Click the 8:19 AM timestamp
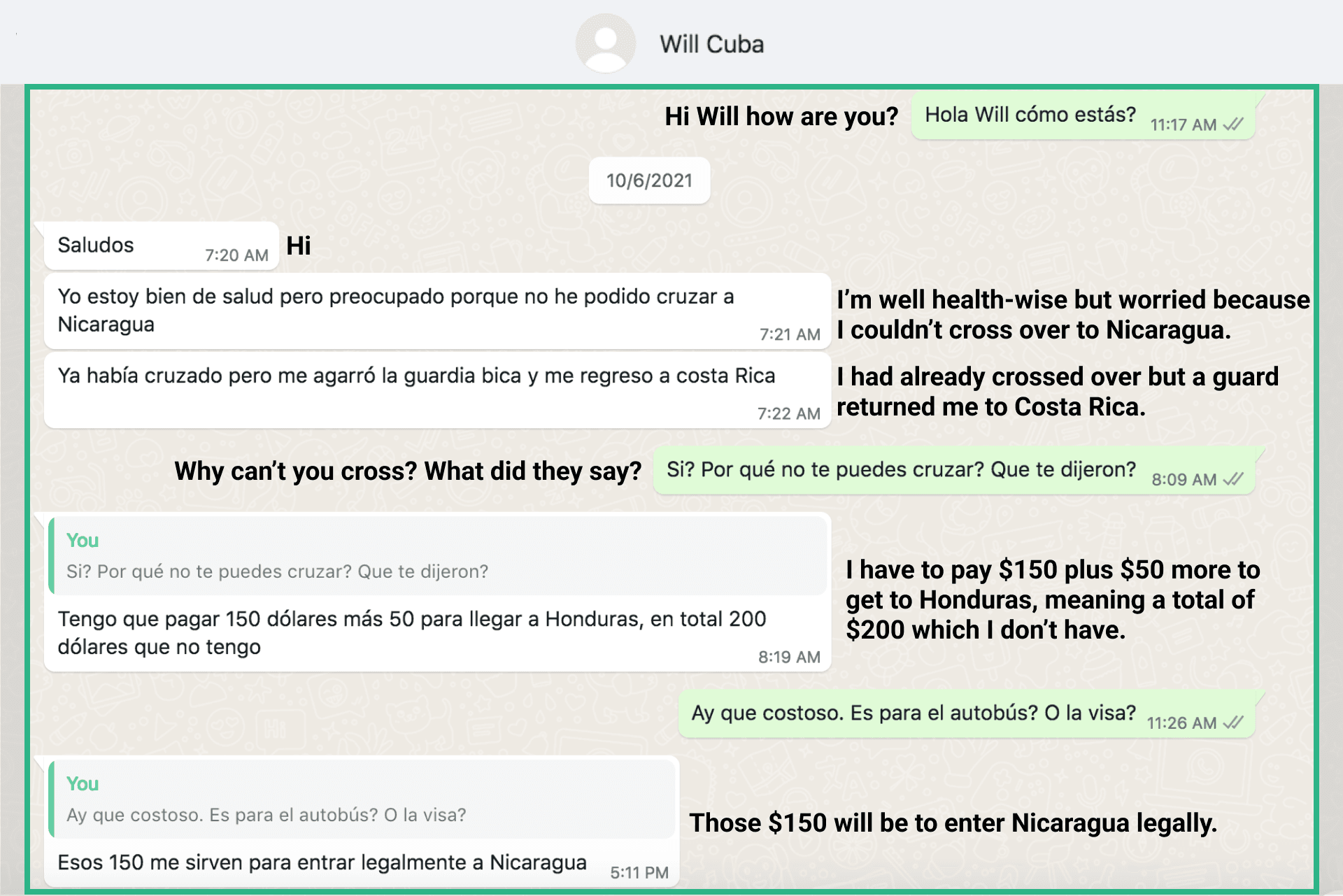This screenshot has height=896, width=1343. (x=789, y=657)
